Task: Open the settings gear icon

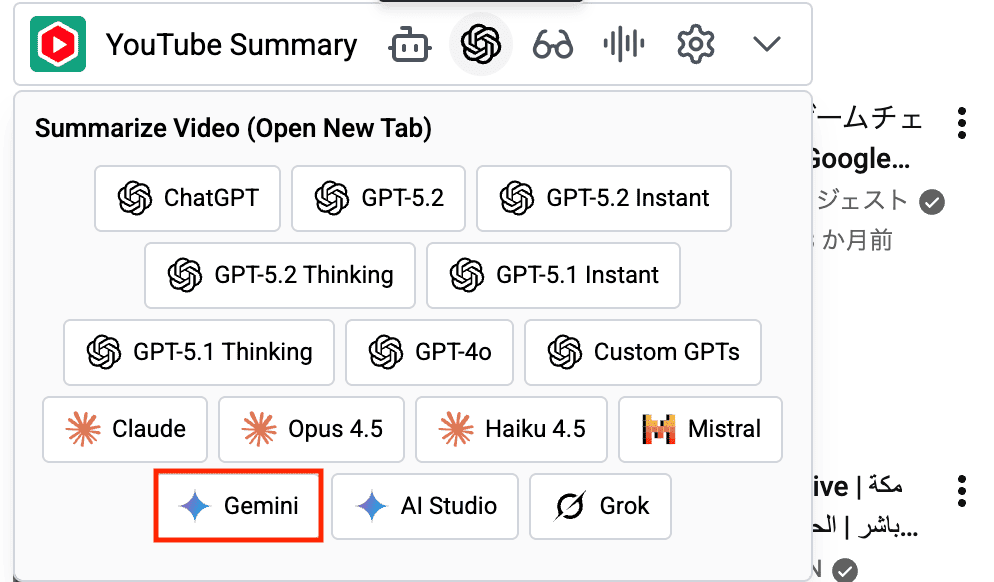Action: click(695, 45)
